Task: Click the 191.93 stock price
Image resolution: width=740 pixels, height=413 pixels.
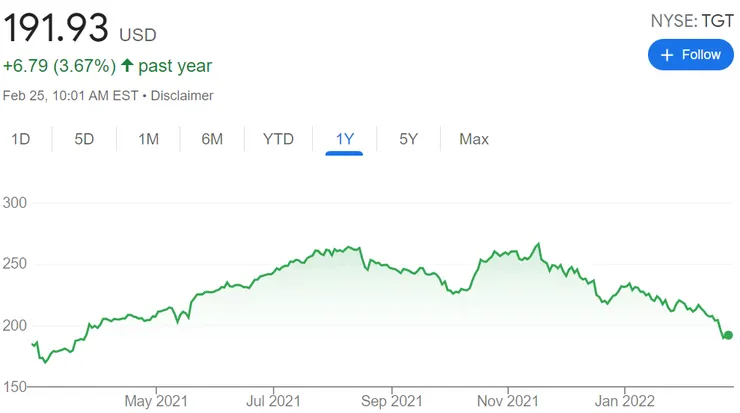Action: pyautogui.click(x=56, y=28)
